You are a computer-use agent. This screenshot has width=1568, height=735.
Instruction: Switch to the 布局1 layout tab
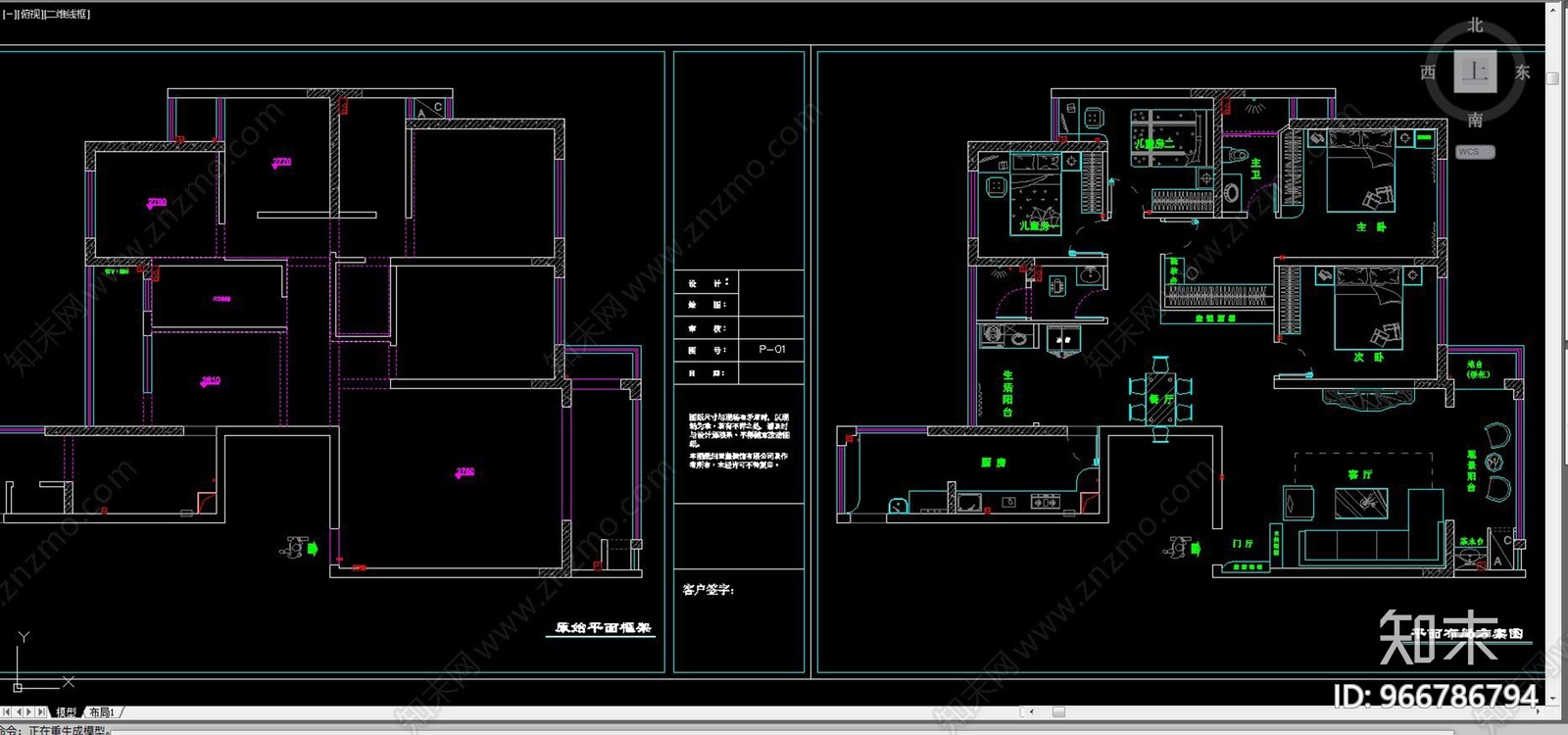tap(101, 712)
